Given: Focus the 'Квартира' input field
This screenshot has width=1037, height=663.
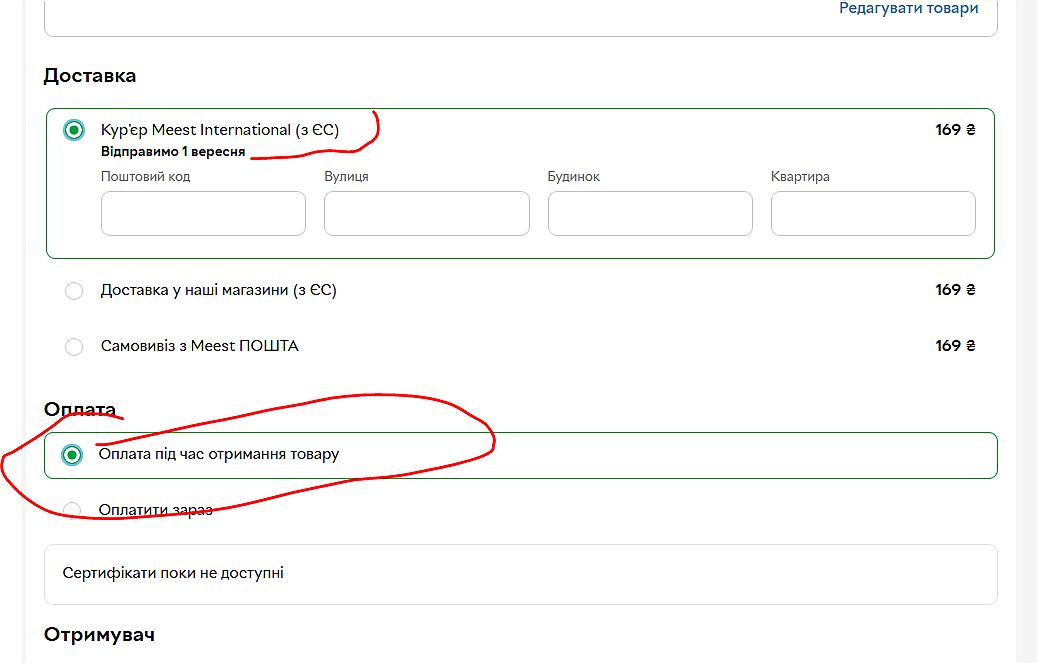Looking at the screenshot, I should click(x=873, y=214).
